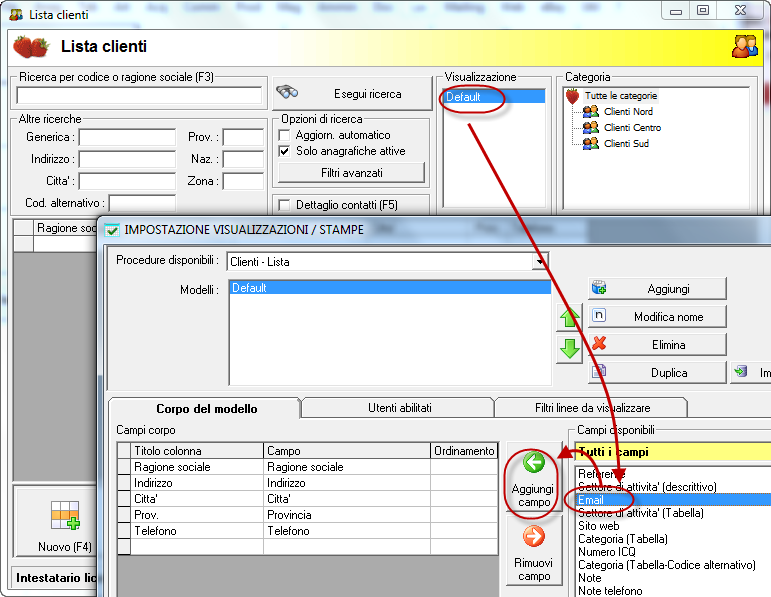Image resolution: width=771 pixels, height=597 pixels.
Task: Click the Duplica document icon
Action: coord(599,371)
